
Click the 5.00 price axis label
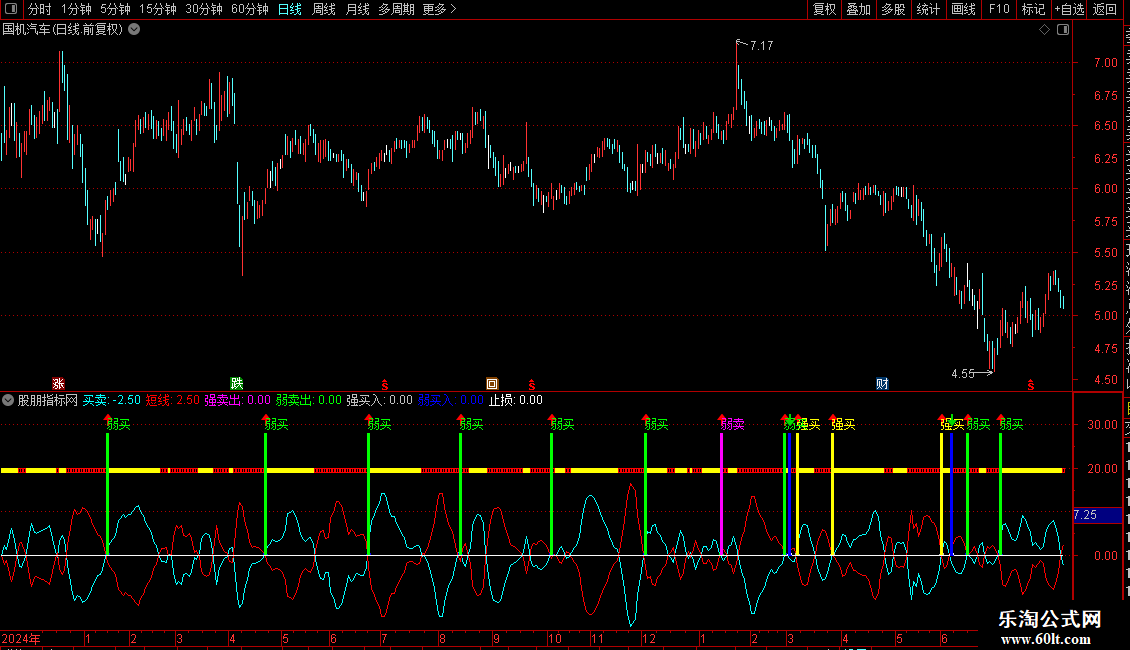1105,316
